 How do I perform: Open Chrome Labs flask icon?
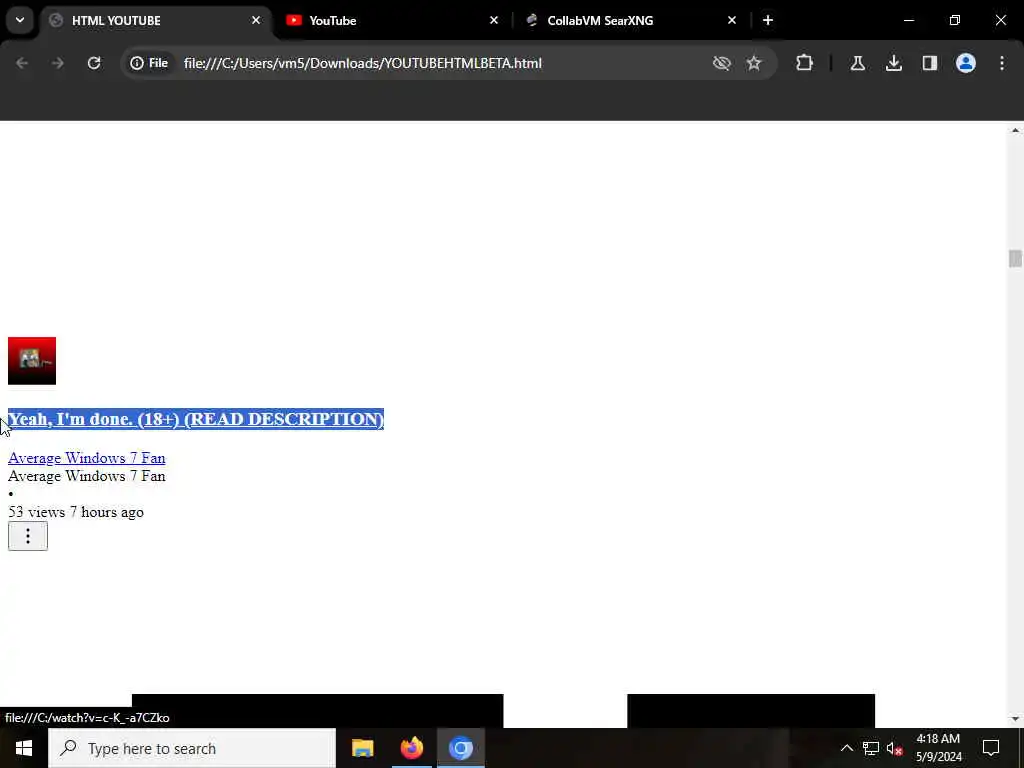[857, 63]
